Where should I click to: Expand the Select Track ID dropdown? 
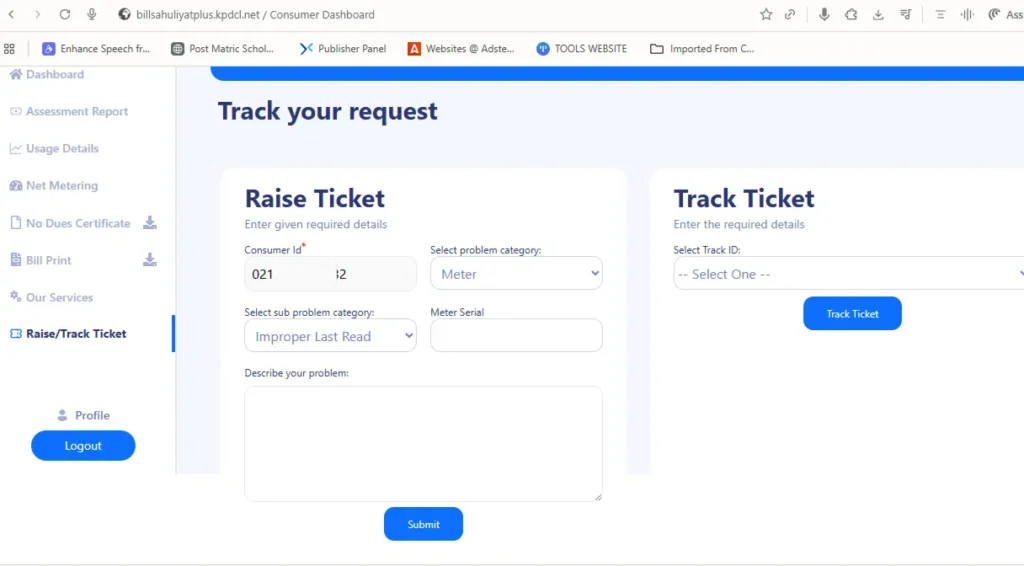click(x=850, y=274)
